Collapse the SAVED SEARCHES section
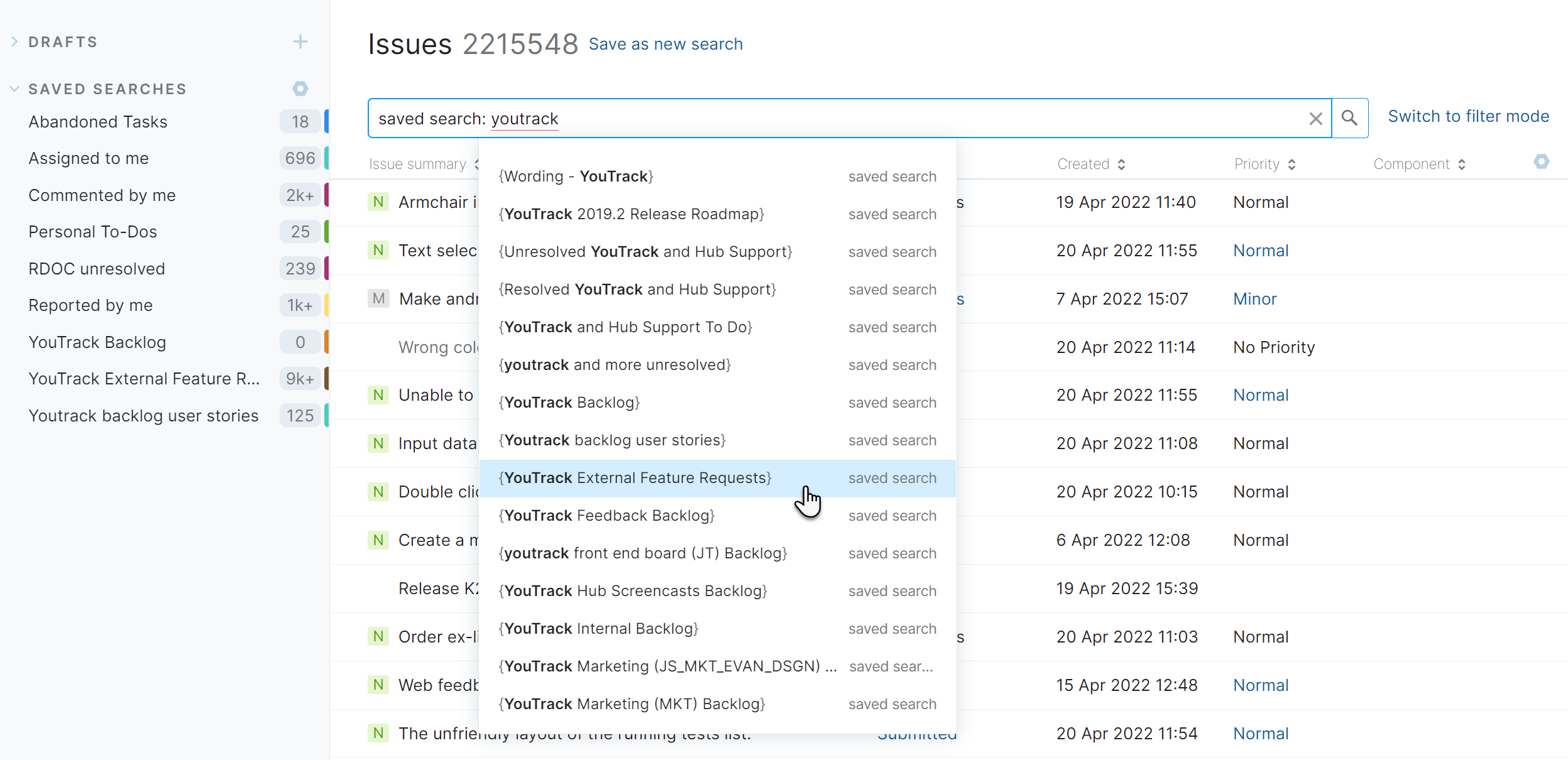Image resolution: width=1568 pixels, height=760 pixels. [14, 89]
